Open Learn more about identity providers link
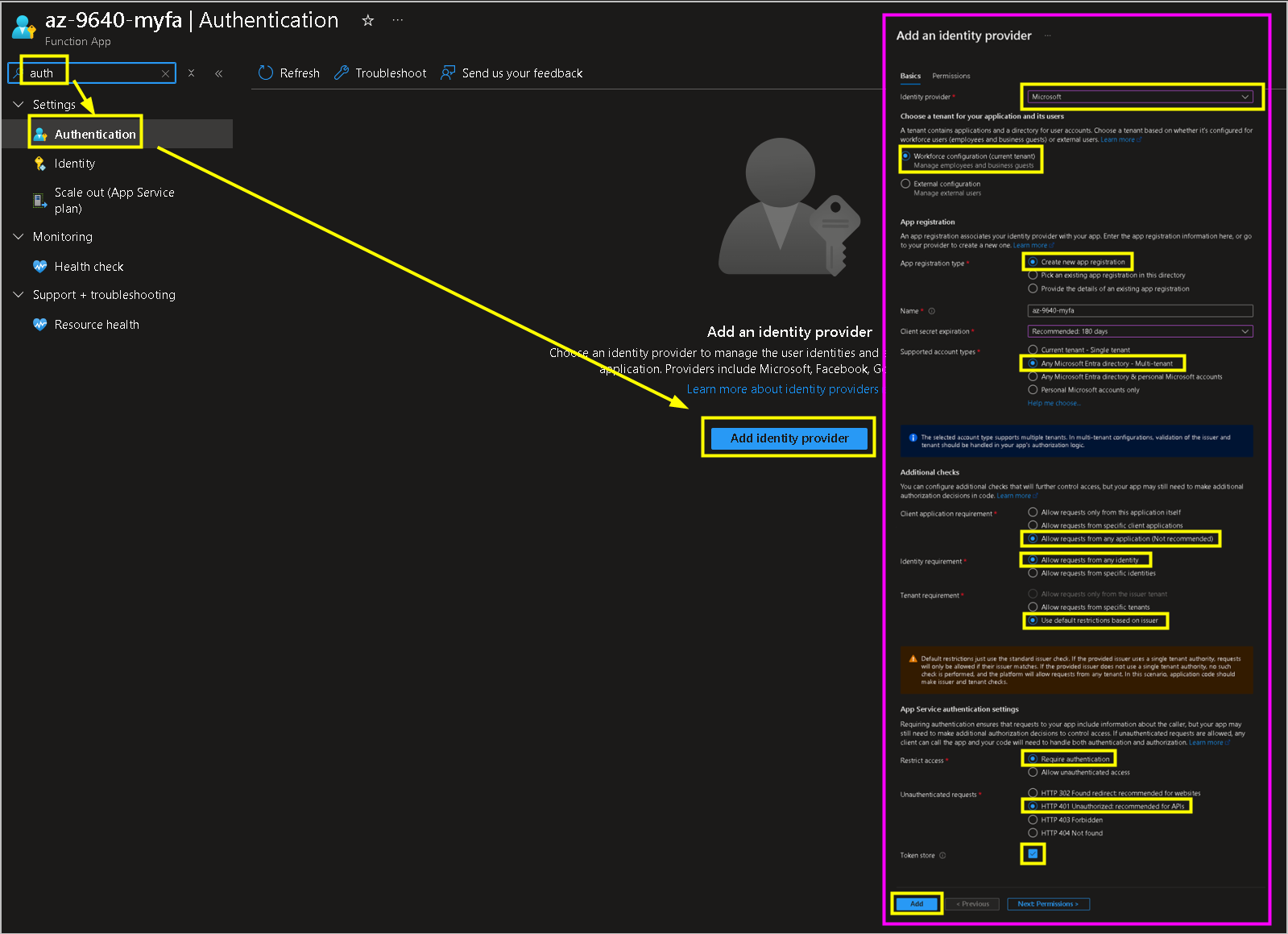 click(783, 389)
